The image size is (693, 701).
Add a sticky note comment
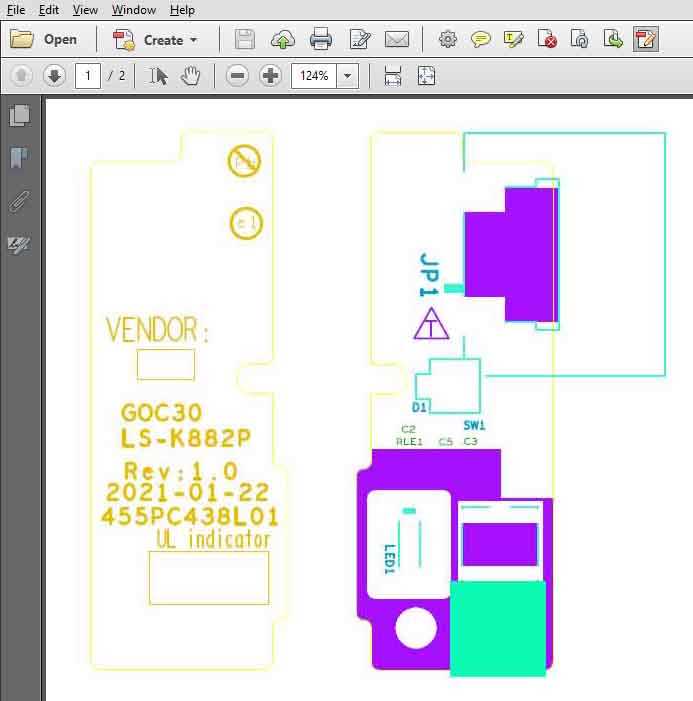(481, 39)
